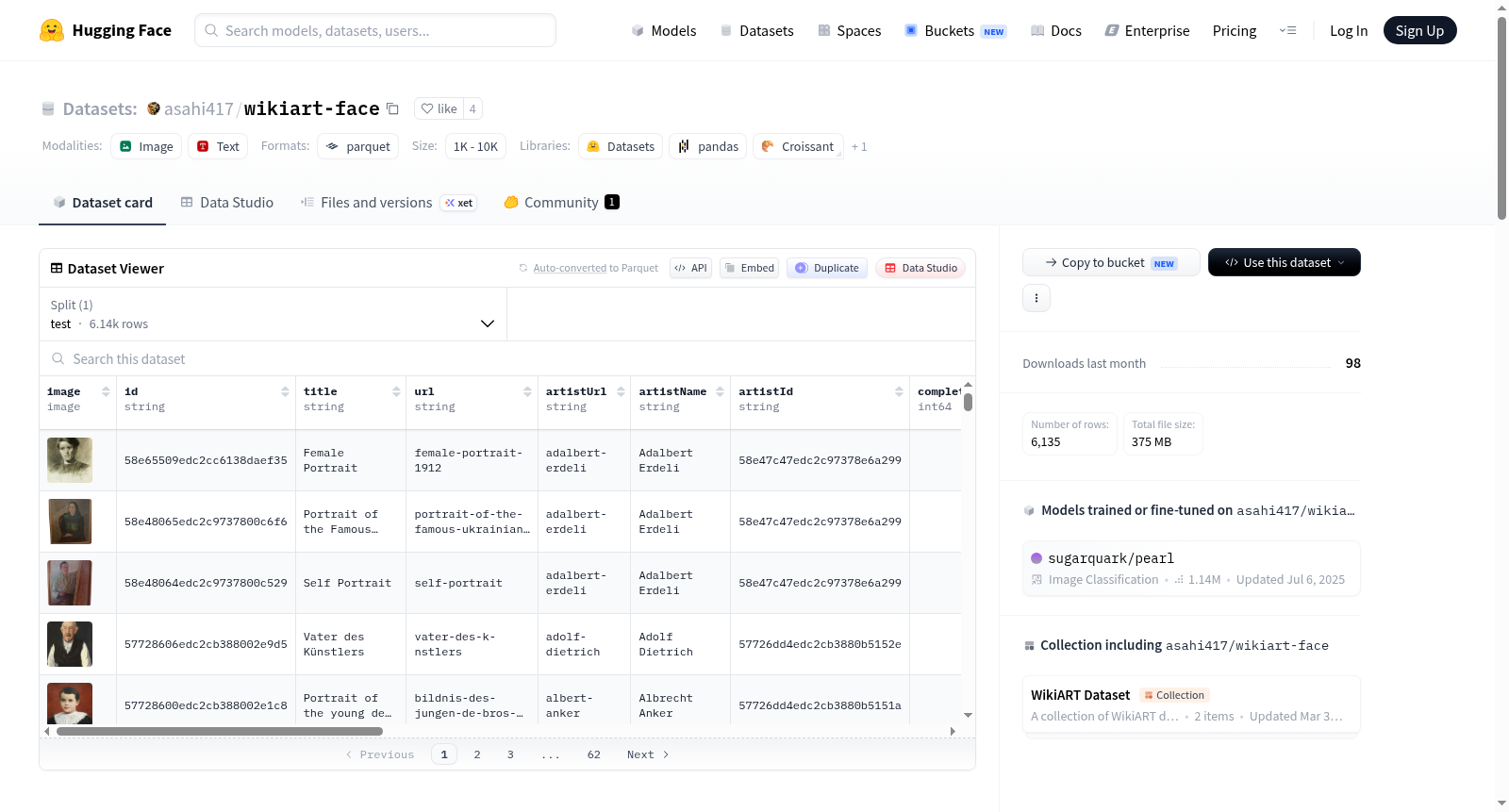Open the Community tab

(561, 203)
